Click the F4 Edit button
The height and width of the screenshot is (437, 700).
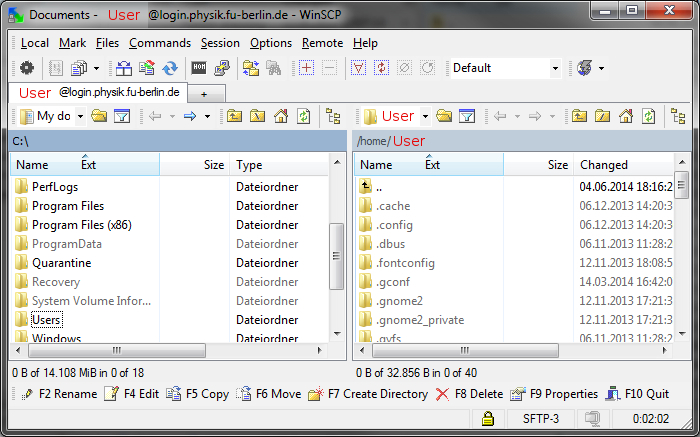132,394
